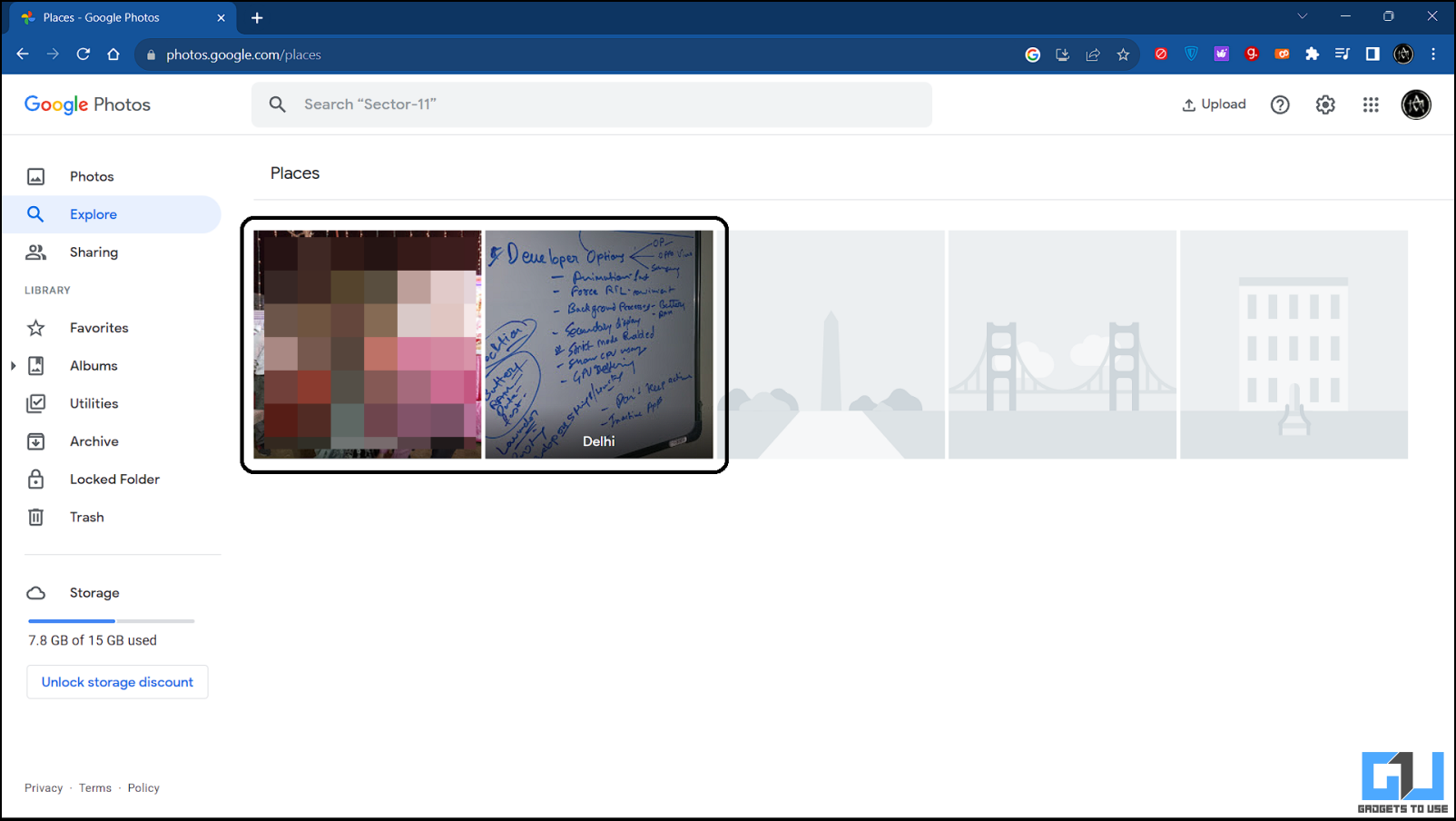Click the search magnifier icon
1456x821 pixels.
[278, 104]
